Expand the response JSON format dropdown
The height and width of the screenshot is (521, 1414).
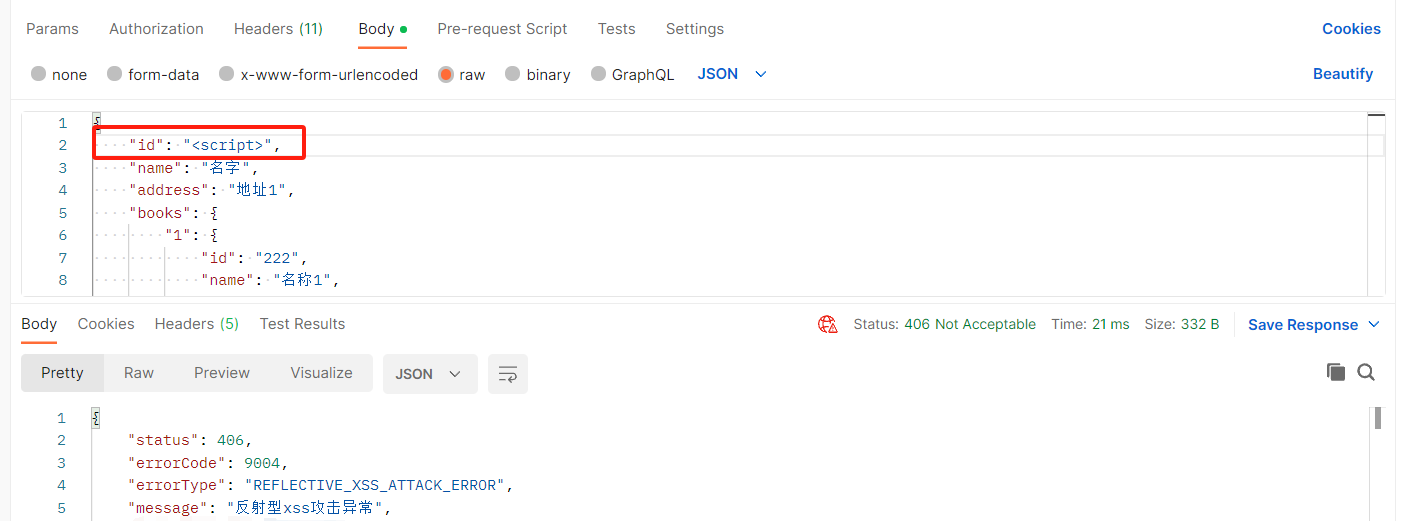point(429,374)
